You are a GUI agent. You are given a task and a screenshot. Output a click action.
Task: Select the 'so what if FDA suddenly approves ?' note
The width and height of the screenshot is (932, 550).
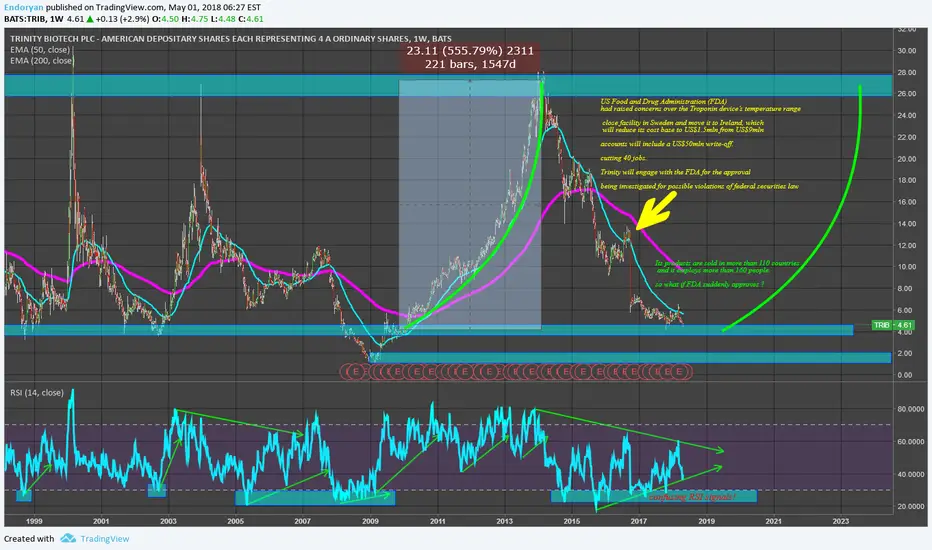tap(710, 284)
